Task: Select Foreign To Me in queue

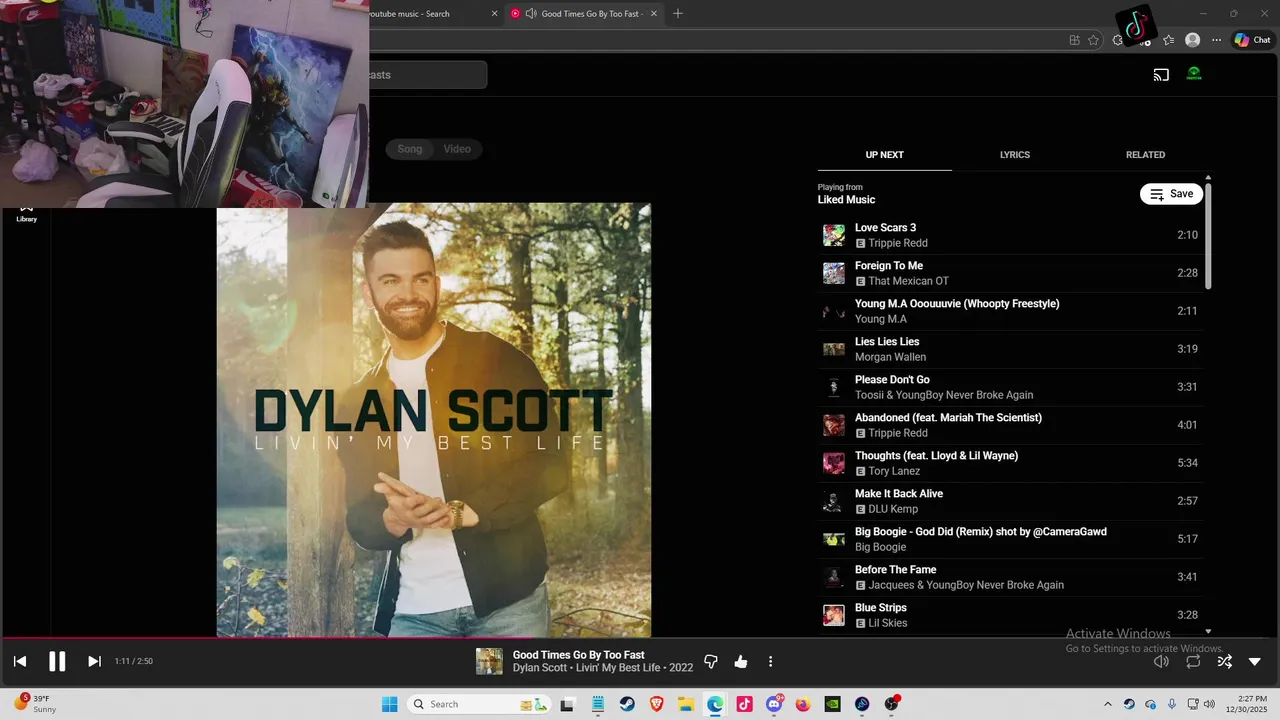Action: click(x=1010, y=273)
